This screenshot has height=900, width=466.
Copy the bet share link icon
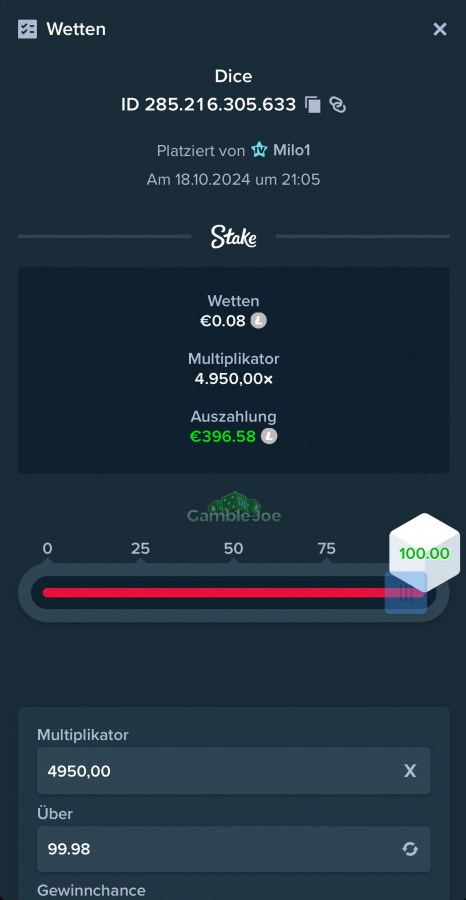click(337, 104)
